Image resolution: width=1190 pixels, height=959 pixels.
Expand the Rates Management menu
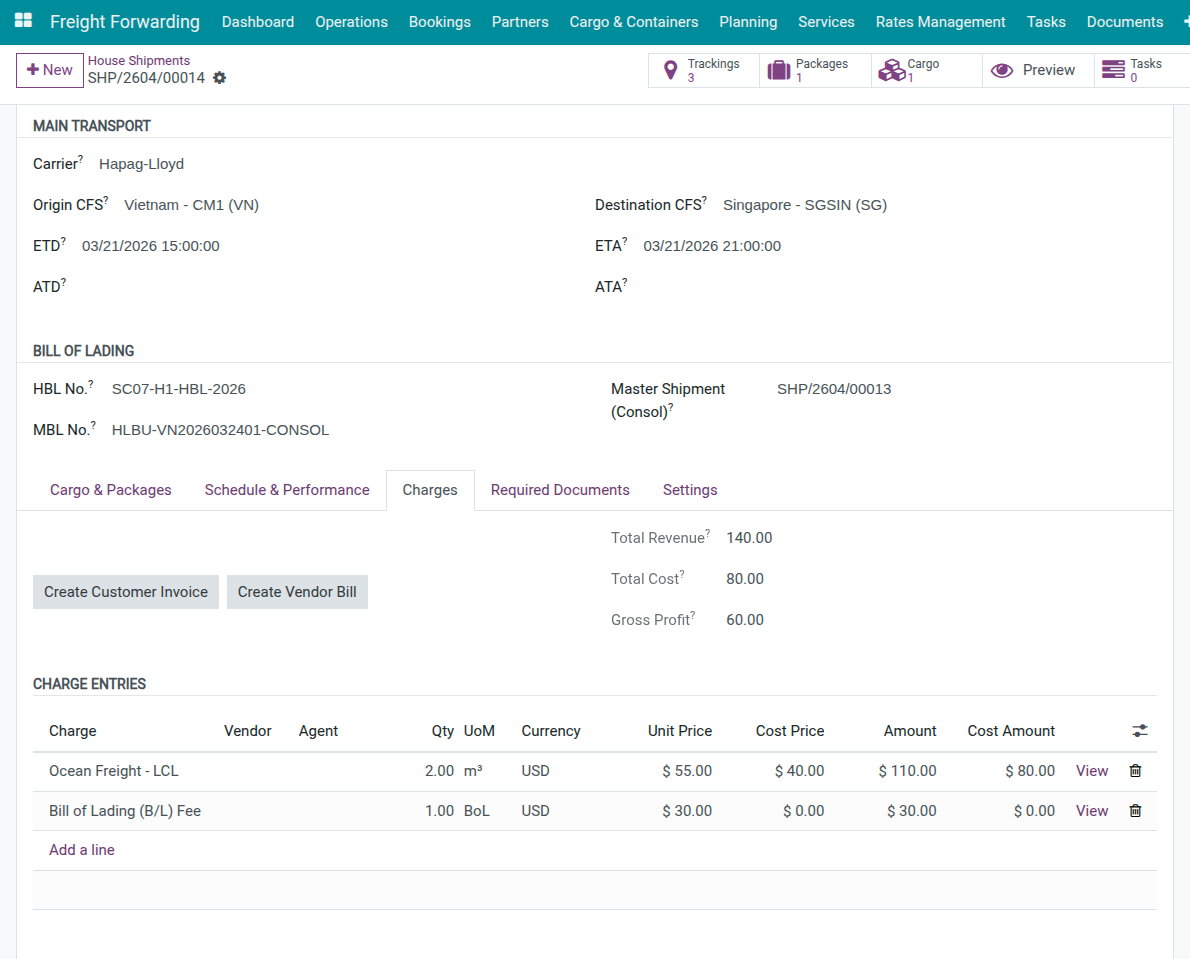[x=940, y=22]
